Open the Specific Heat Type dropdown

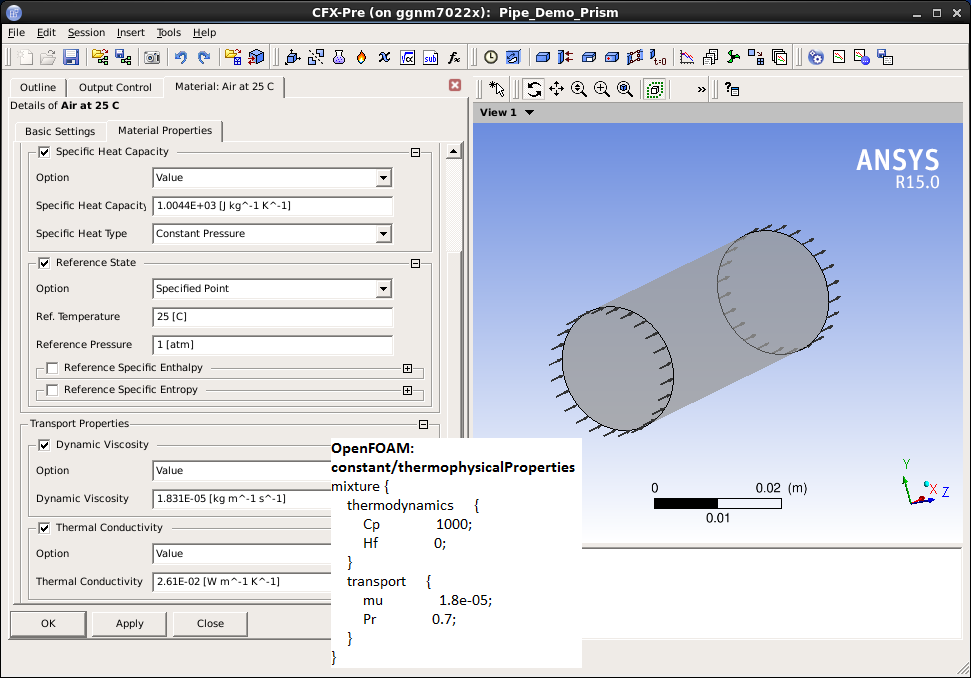383,233
